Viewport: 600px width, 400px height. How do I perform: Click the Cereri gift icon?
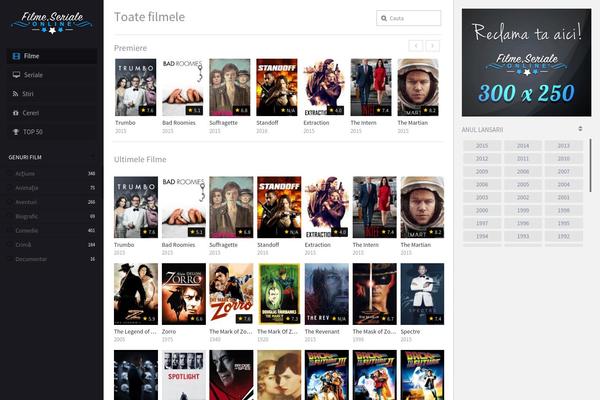tap(15, 113)
